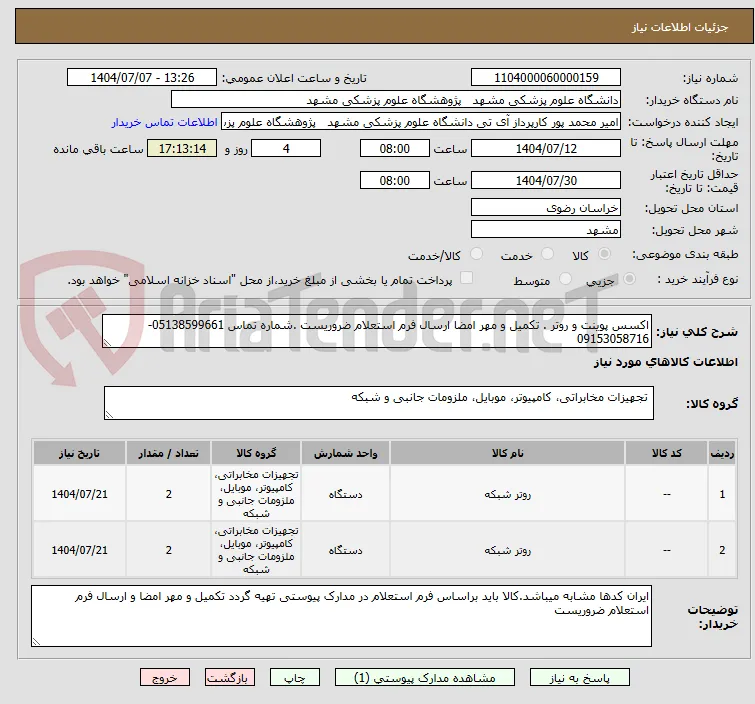Image resolution: width=755 pixels, height=704 pixels.
Task: Click دستگاه unit in row 1
Action: click(x=345, y=494)
